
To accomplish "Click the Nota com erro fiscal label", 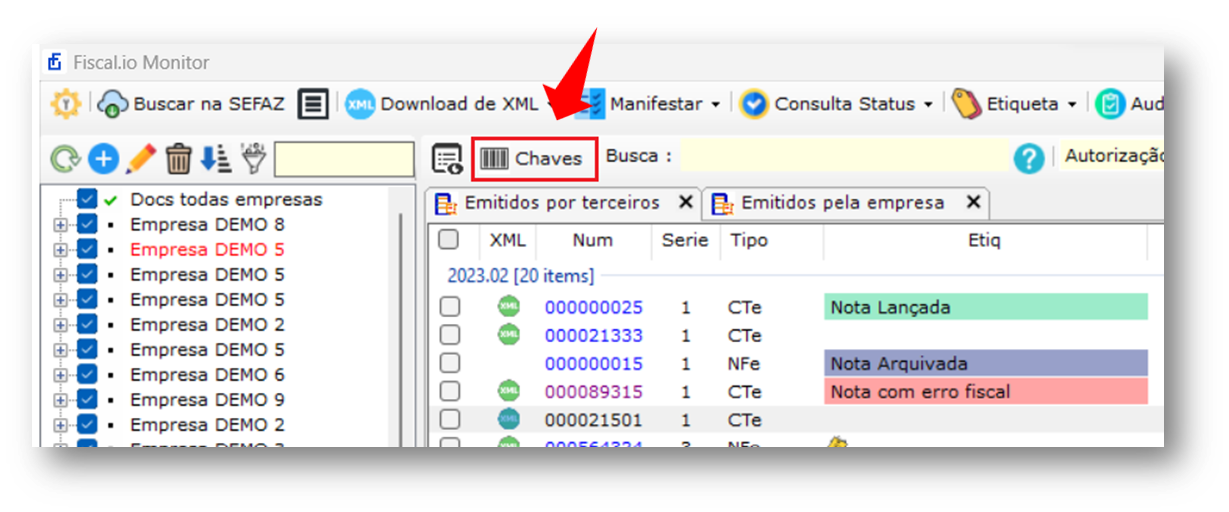I will (x=986, y=391).
